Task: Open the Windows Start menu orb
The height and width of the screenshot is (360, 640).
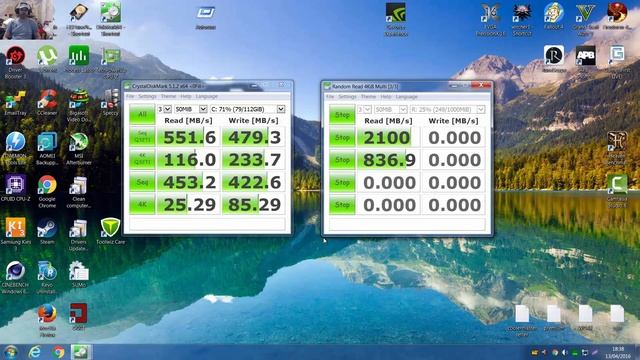Action: point(10,352)
